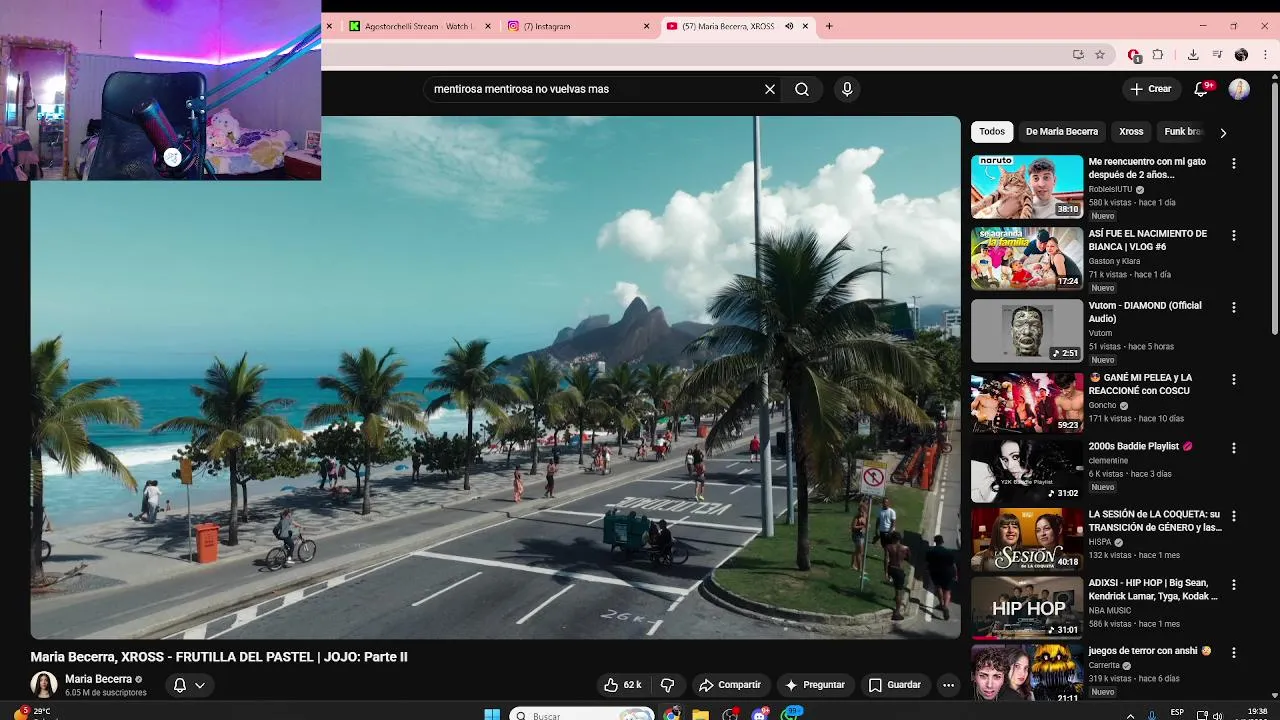This screenshot has width=1280, height=720.
Task: Open taskbar volume speaker icon
Action: [1217, 714]
